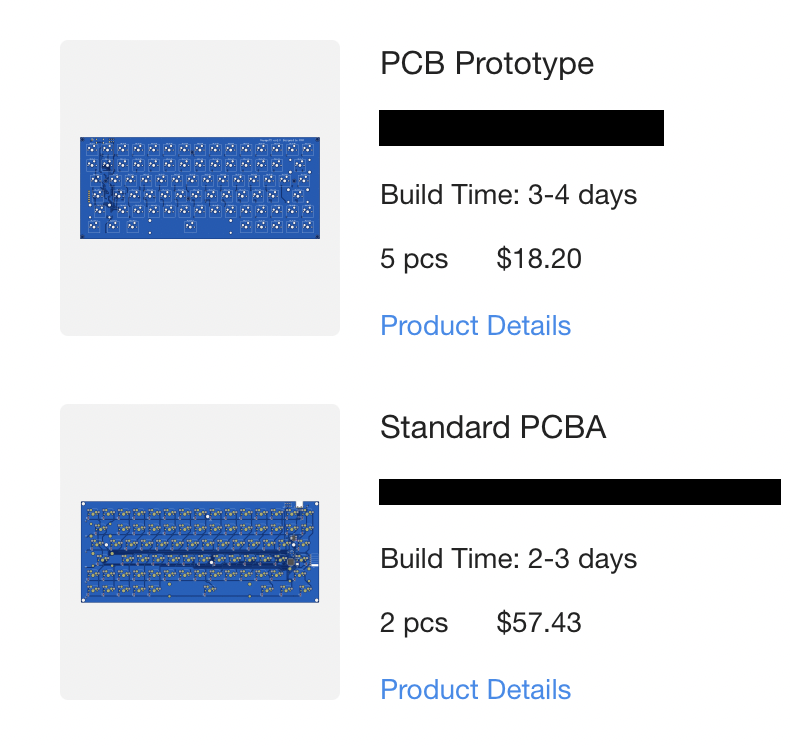Click the $57.43 price
Viewport: 790px width, 746px height.
pos(539,623)
